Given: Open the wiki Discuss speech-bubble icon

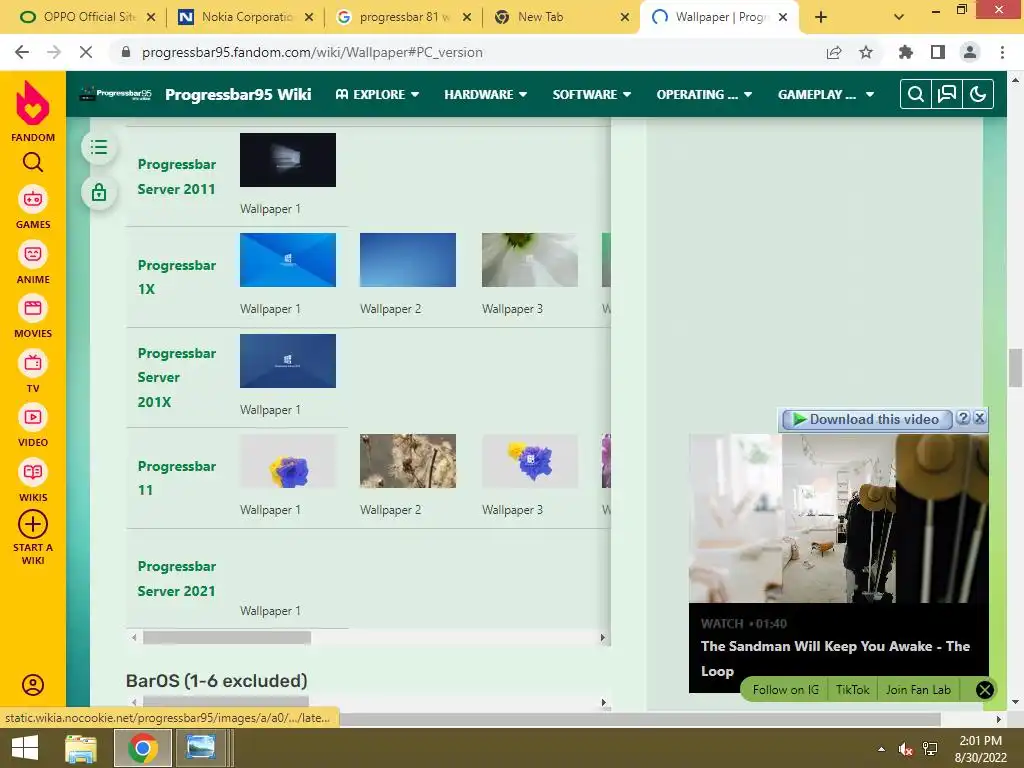Looking at the screenshot, I should coord(946,95).
